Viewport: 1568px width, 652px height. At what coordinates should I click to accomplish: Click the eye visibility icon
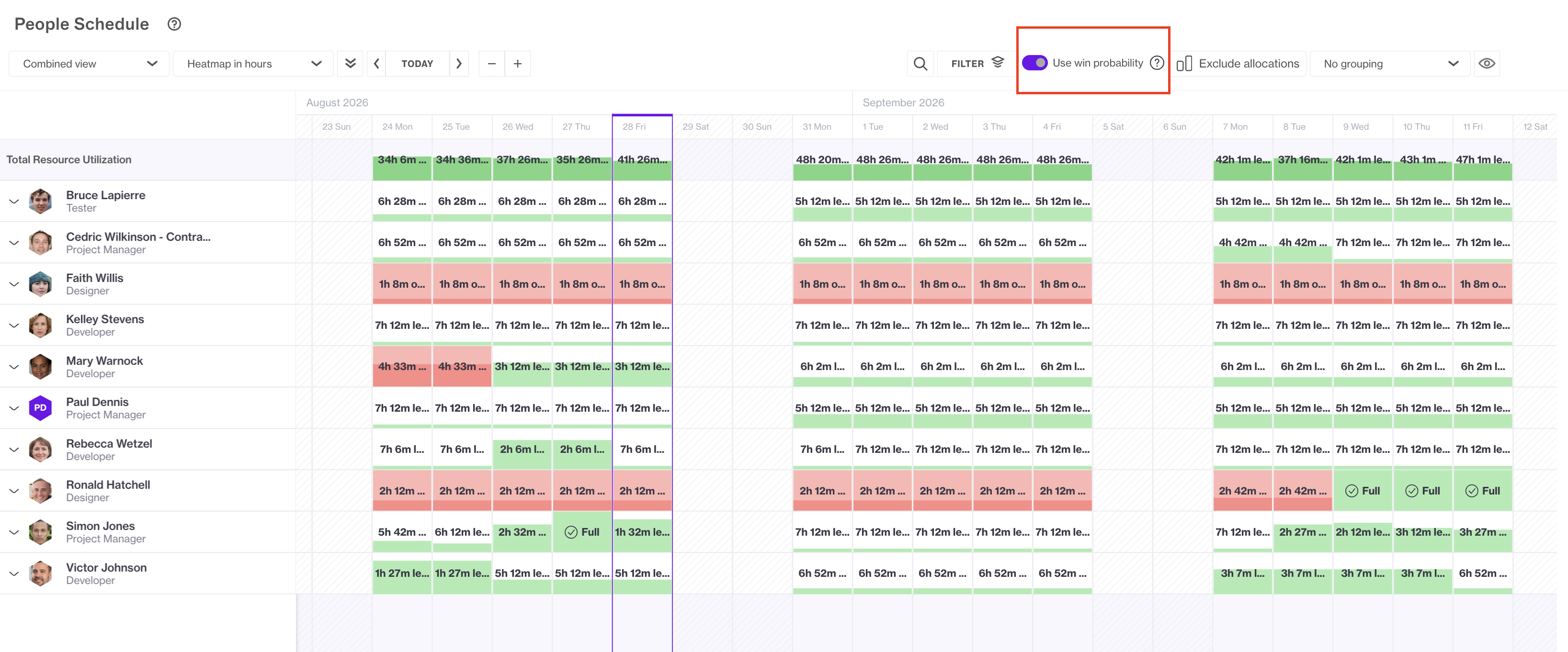pyautogui.click(x=1487, y=64)
